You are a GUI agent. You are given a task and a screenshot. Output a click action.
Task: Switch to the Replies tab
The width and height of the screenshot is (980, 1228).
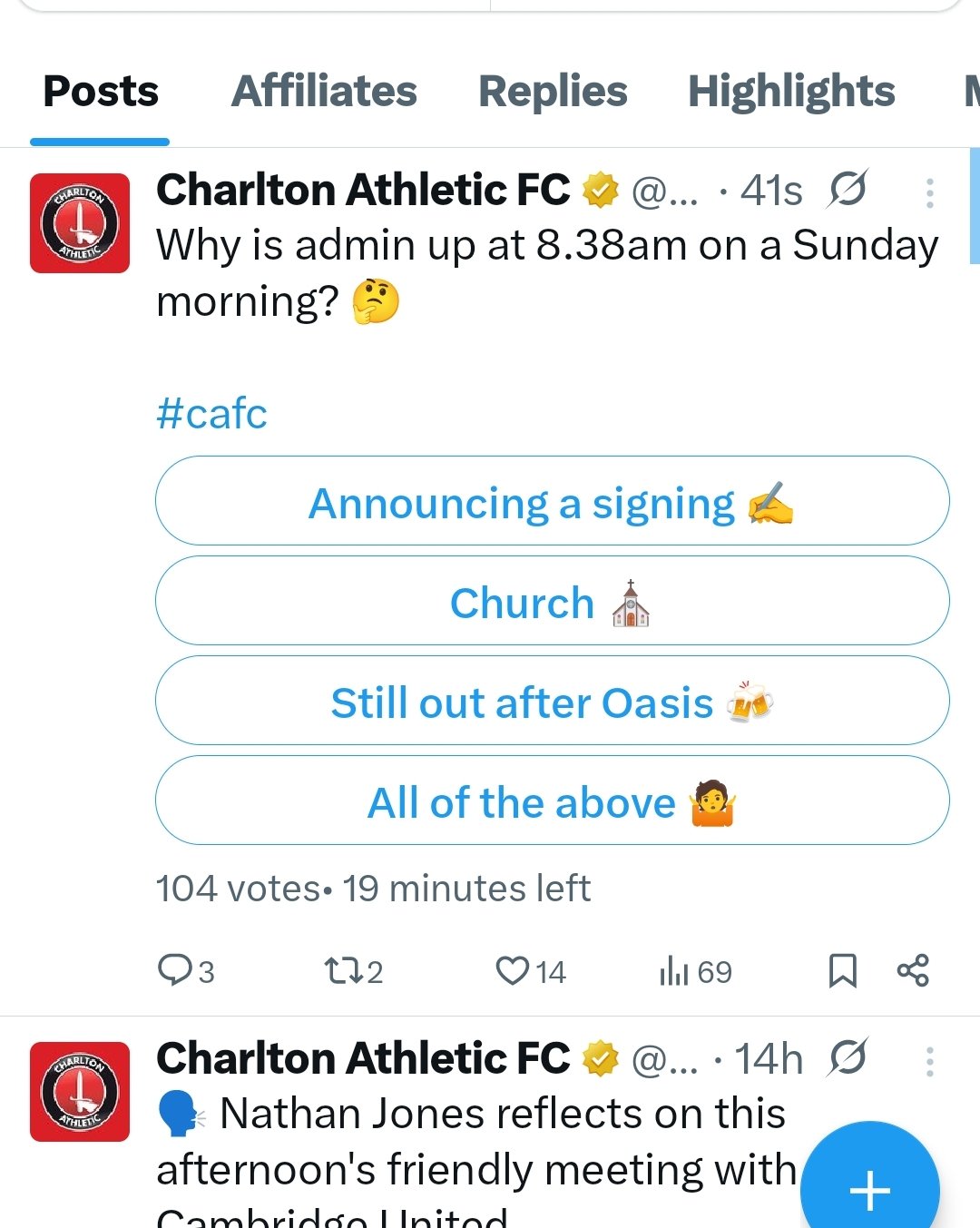point(553,92)
